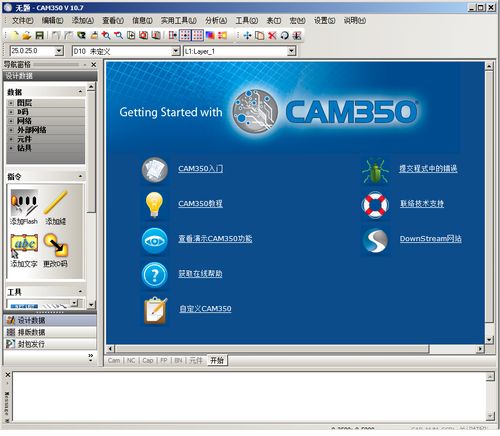Switch to the NC tab

point(131,360)
